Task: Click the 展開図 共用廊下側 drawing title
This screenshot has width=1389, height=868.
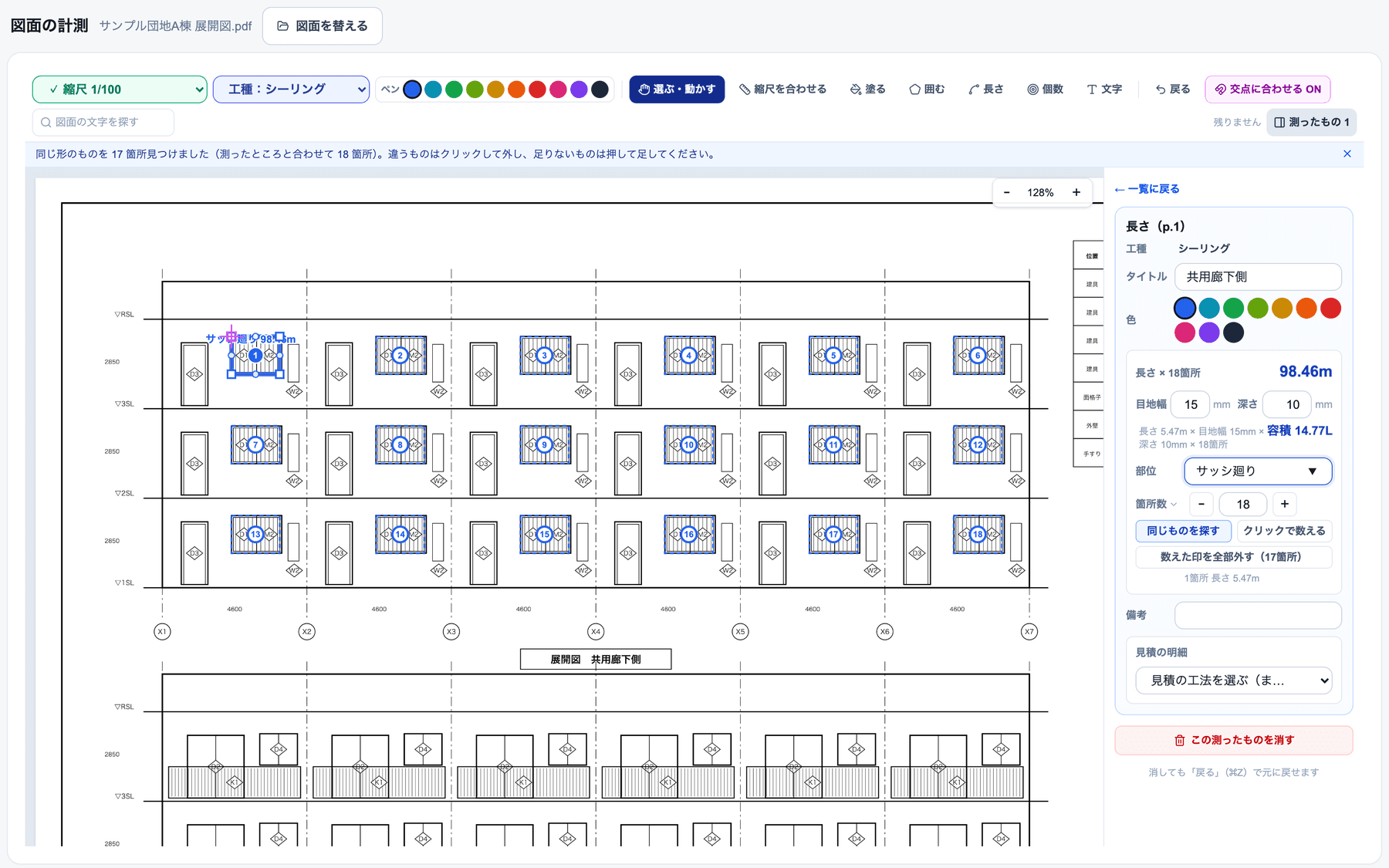Action: pyautogui.click(x=596, y=660)
